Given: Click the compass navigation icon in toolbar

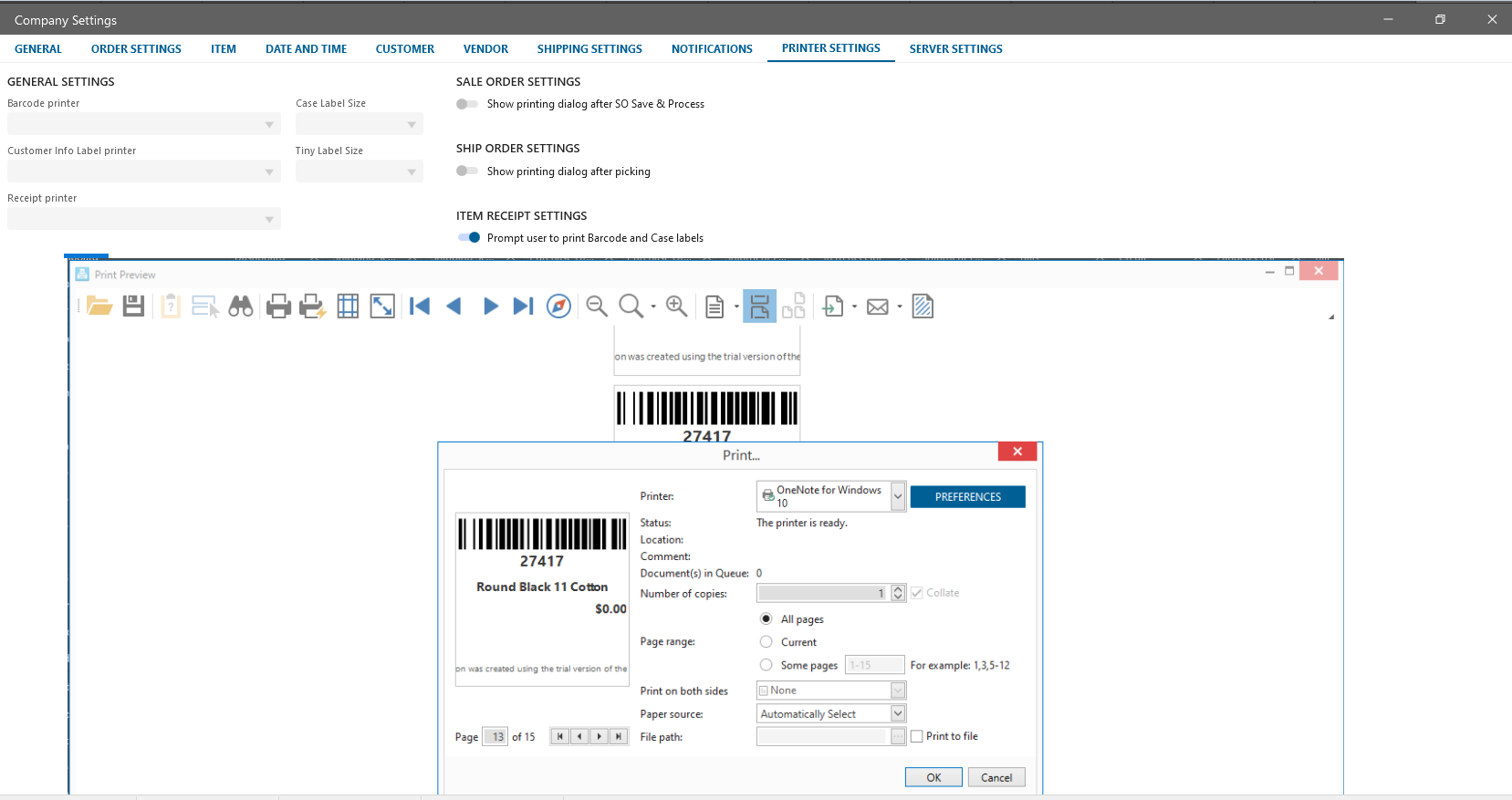Looking at the screenshot, I should coord(558,306).
